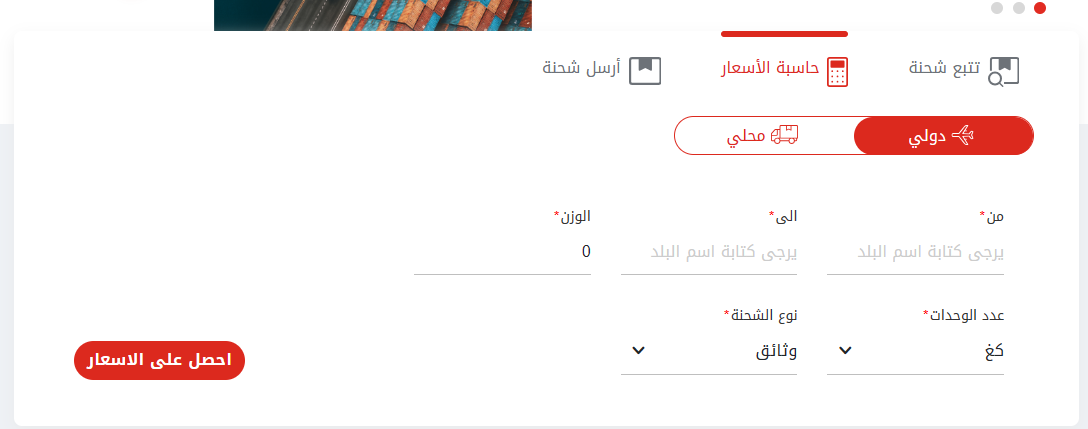Open the نوع الشحنة shipment type dropdown
The width and height of the screenshot is (1088, 429).
[708, 351]
